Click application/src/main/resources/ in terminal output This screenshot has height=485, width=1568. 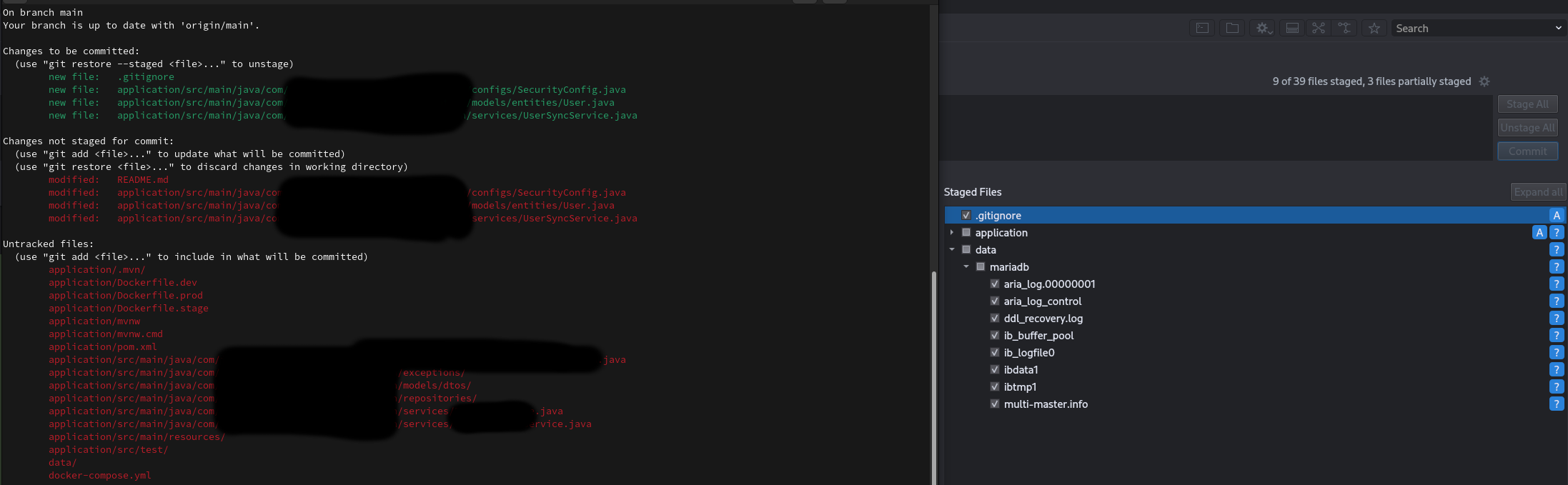pyautogui.click(x=137, y=436)
